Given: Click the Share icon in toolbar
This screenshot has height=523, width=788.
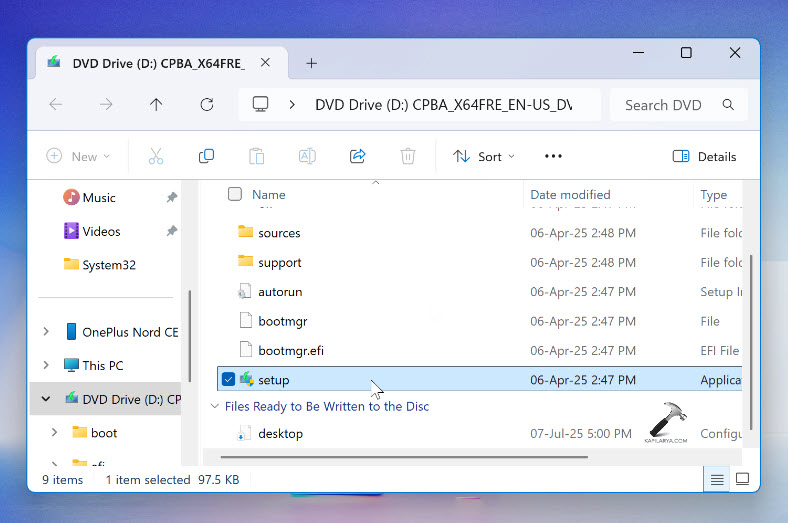Looking at the screenshot, I should click(357, 156).
